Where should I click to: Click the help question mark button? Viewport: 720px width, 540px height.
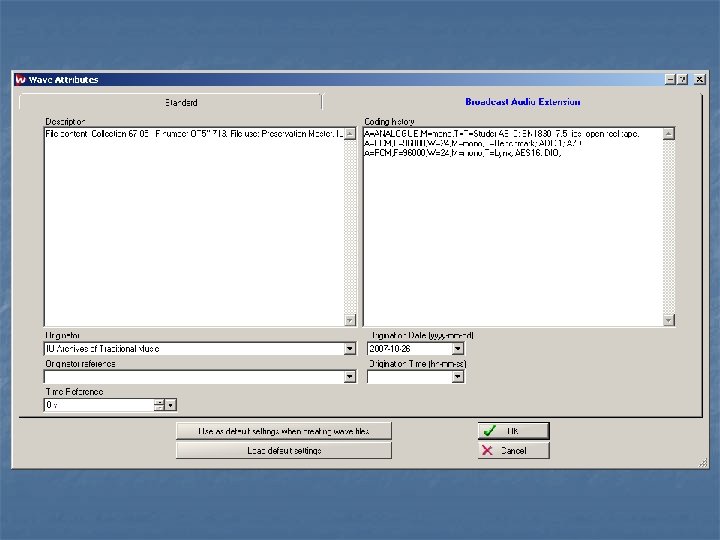(x=683, y=79)
